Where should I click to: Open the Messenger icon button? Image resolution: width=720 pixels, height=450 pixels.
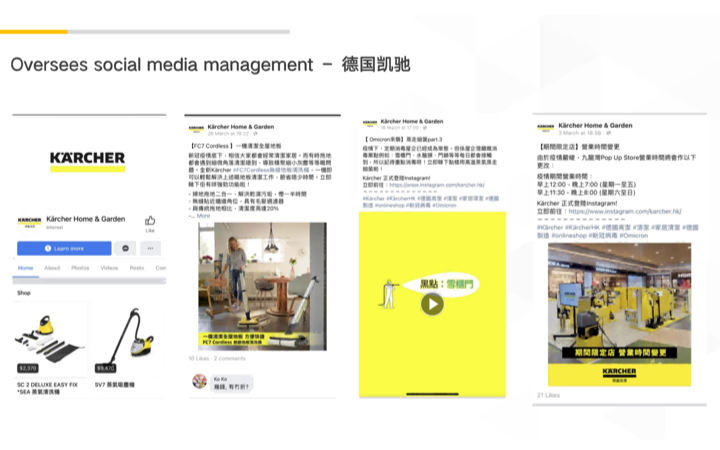point(126,248)
